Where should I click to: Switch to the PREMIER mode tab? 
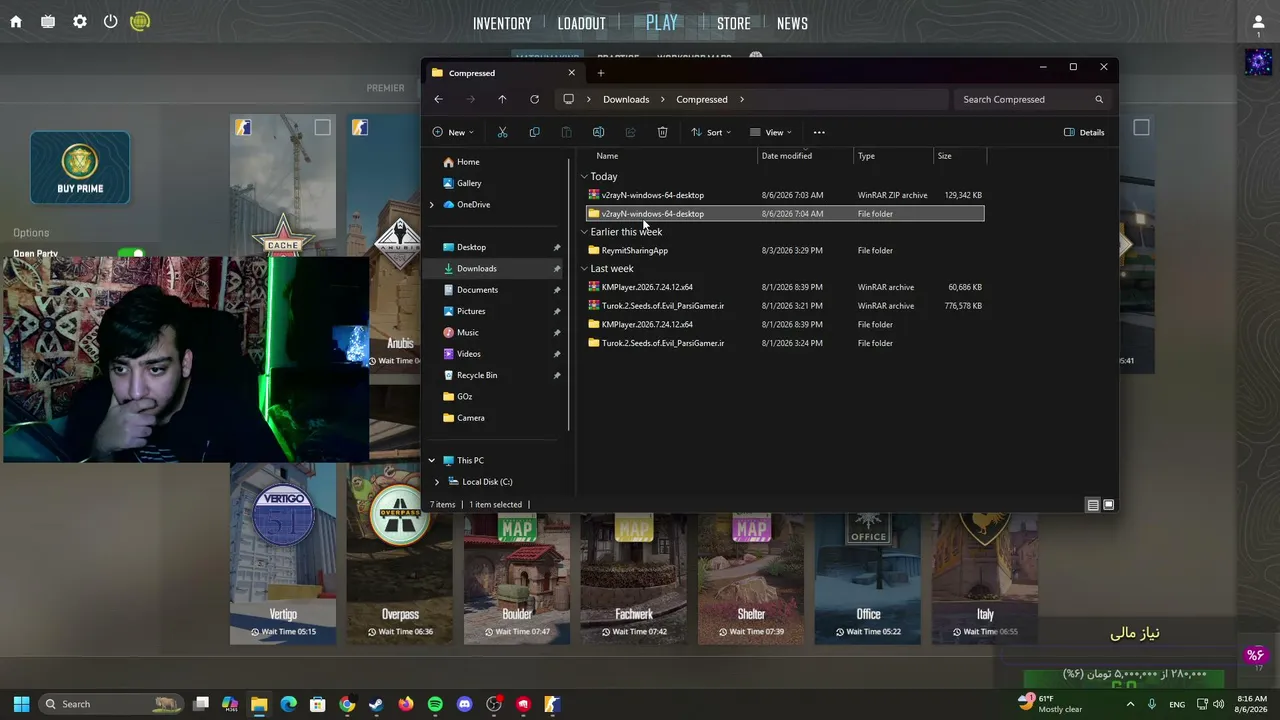[x=385, y=88]
